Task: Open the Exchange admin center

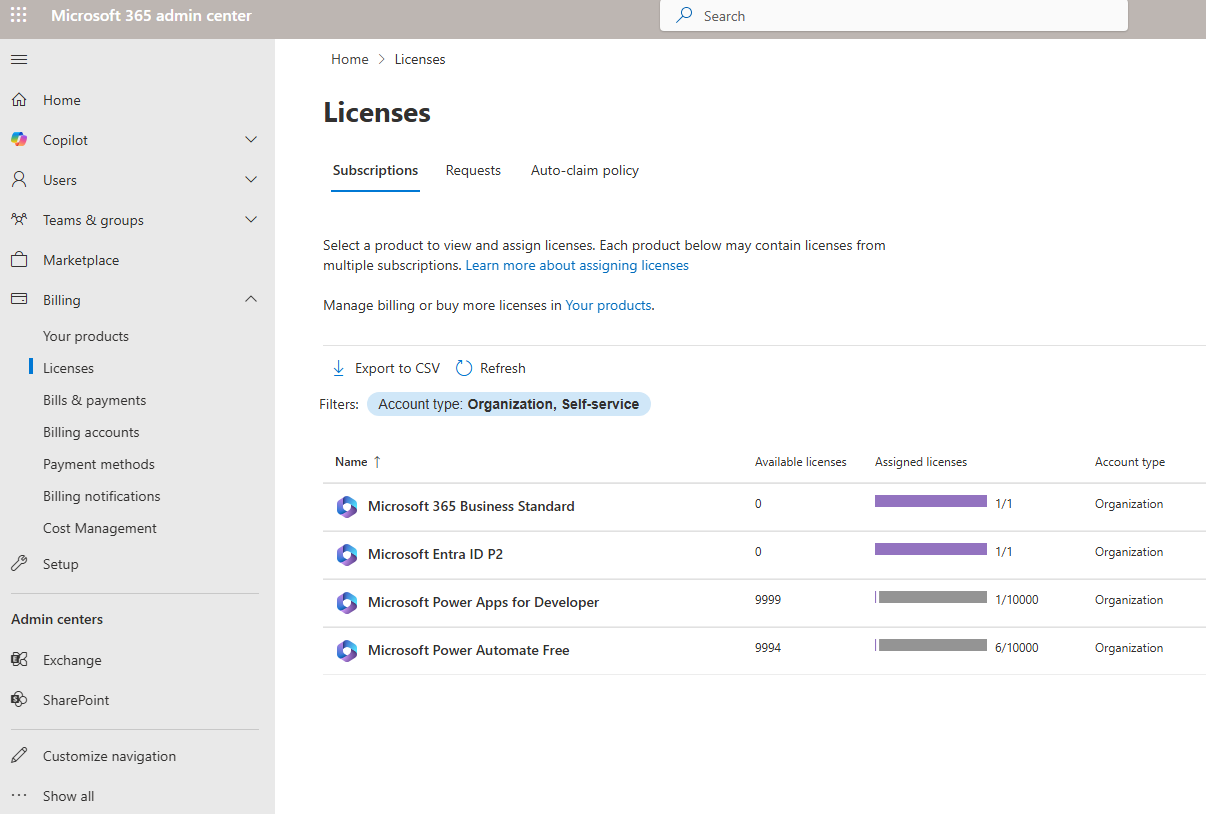Action: pyautogui.click(x=70, y=659)
